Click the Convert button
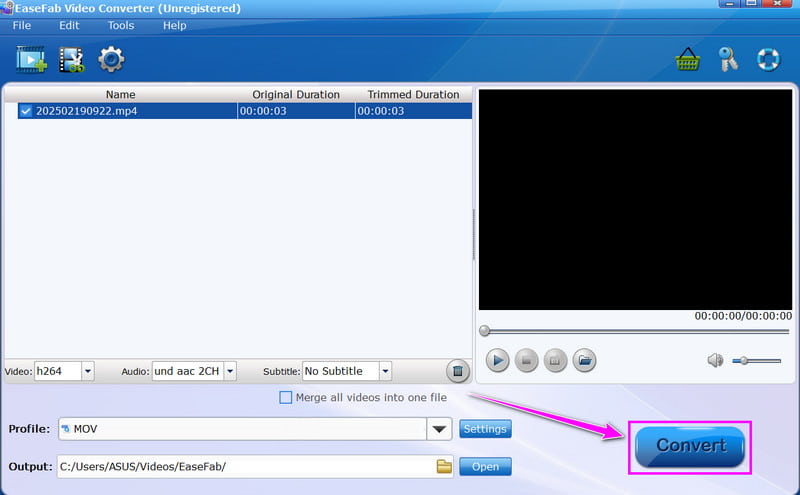This screenshot has width=800, height=495. (690, 447)
